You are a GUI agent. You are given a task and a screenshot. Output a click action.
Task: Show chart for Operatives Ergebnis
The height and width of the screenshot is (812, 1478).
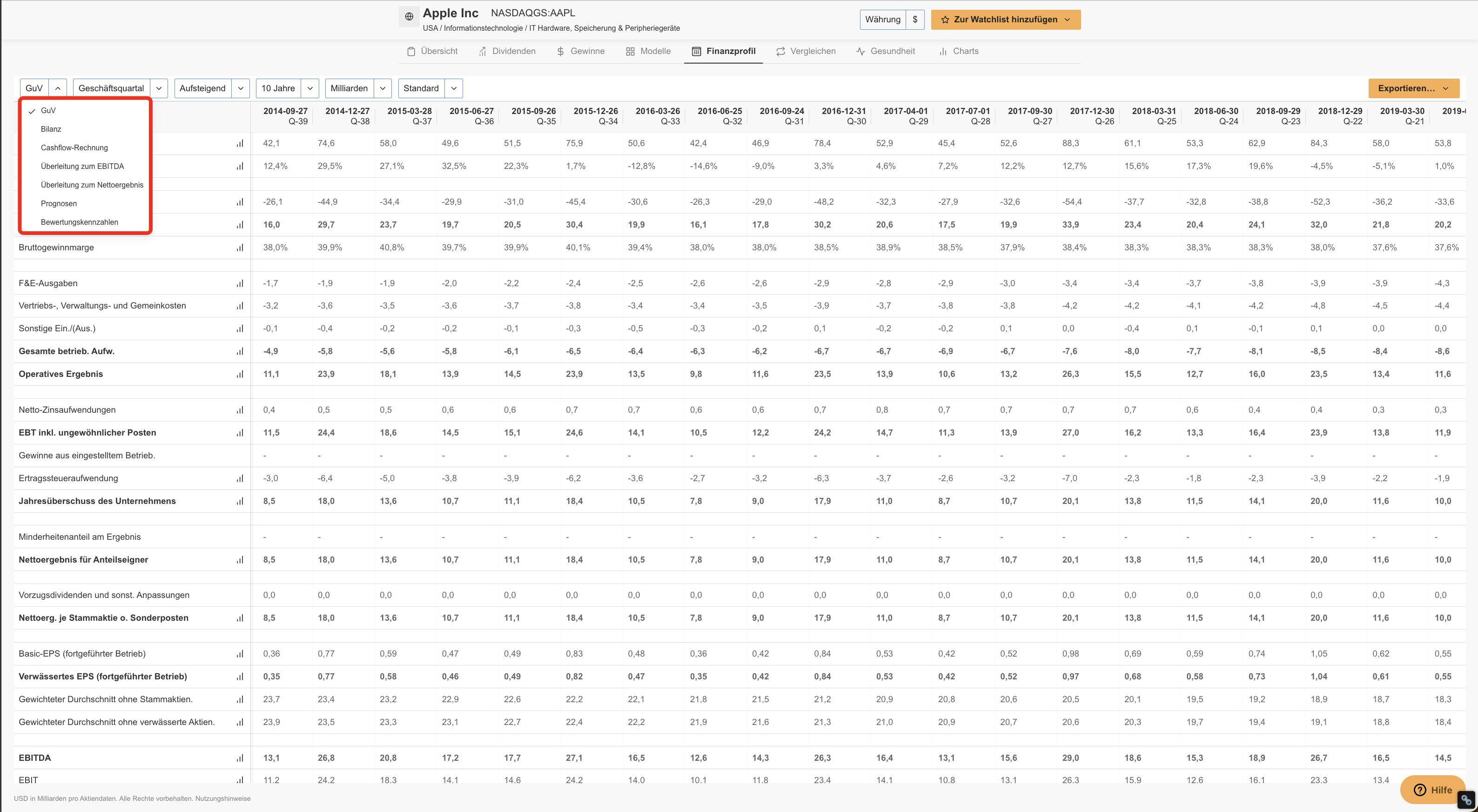click(240, 374)
